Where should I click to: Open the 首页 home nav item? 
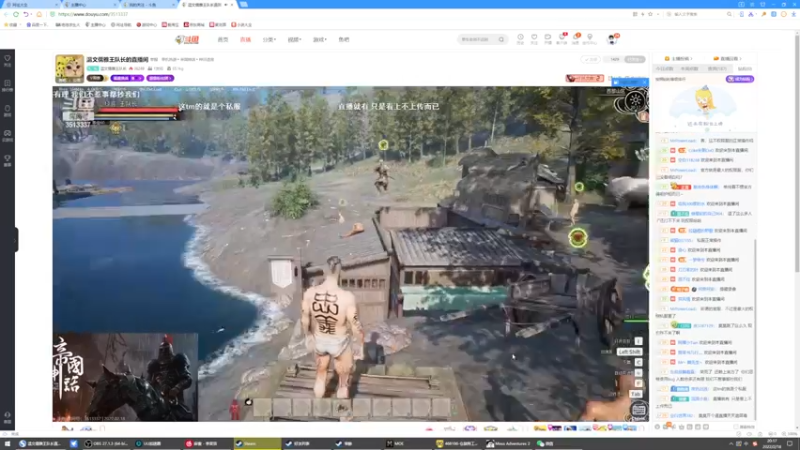(223, 39)
